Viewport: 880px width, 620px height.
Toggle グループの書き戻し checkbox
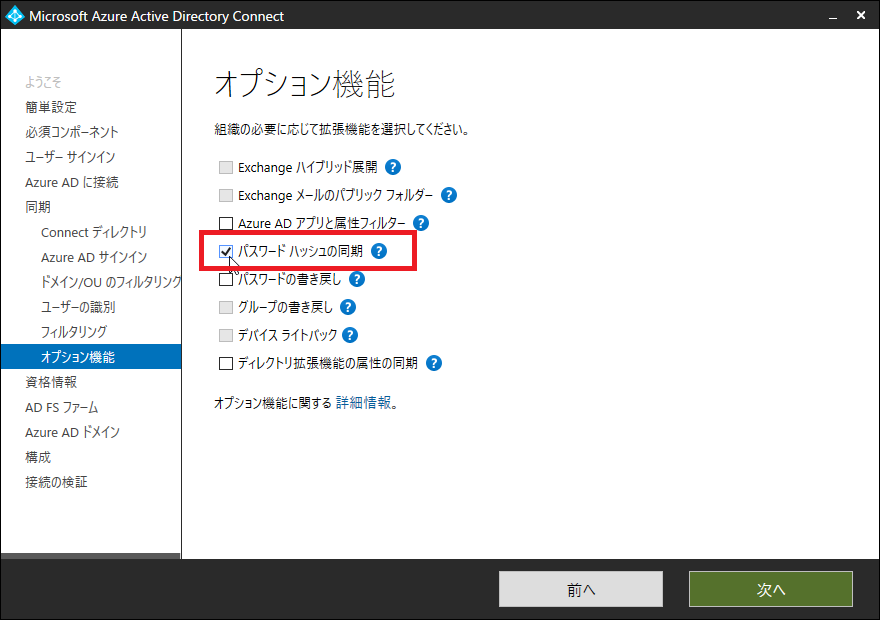(x=226, y=307)
